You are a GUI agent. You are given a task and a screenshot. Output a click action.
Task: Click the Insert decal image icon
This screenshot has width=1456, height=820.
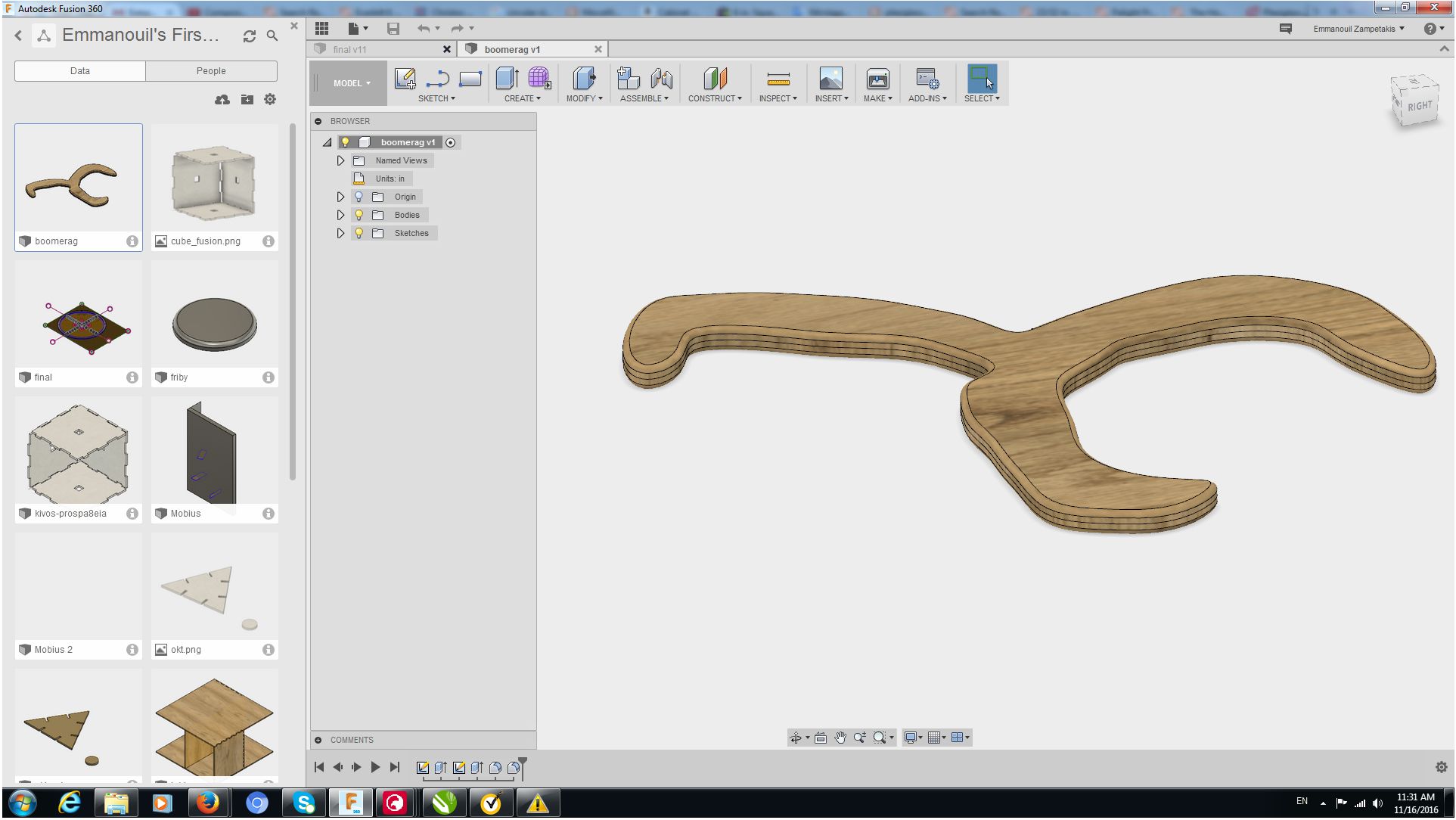[831, 79]
